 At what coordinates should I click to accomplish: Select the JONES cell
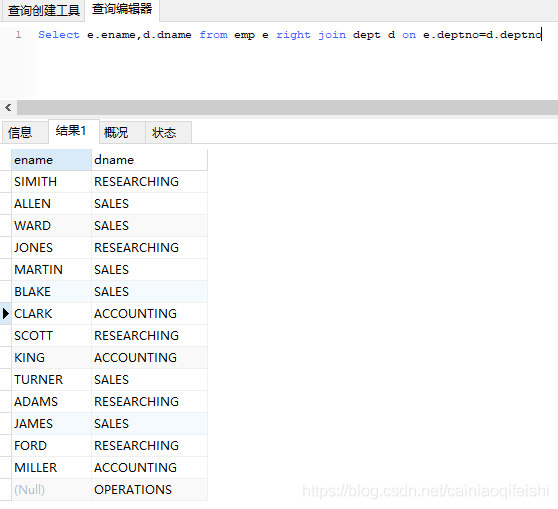pos(52,248)
